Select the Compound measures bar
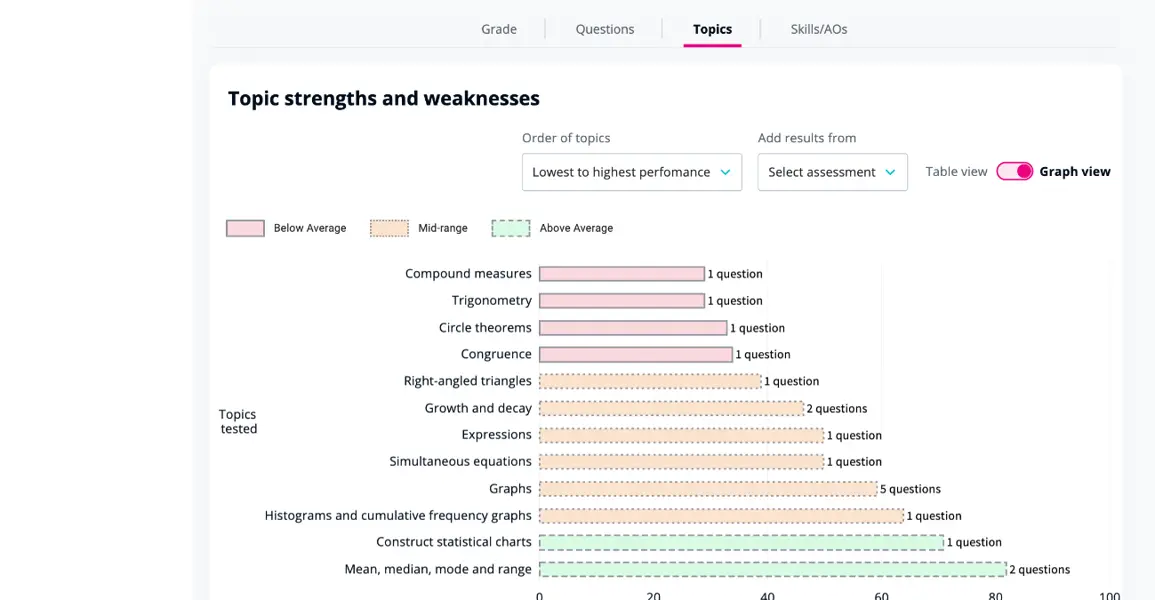The image size is (1155, 600). (622, 274)
